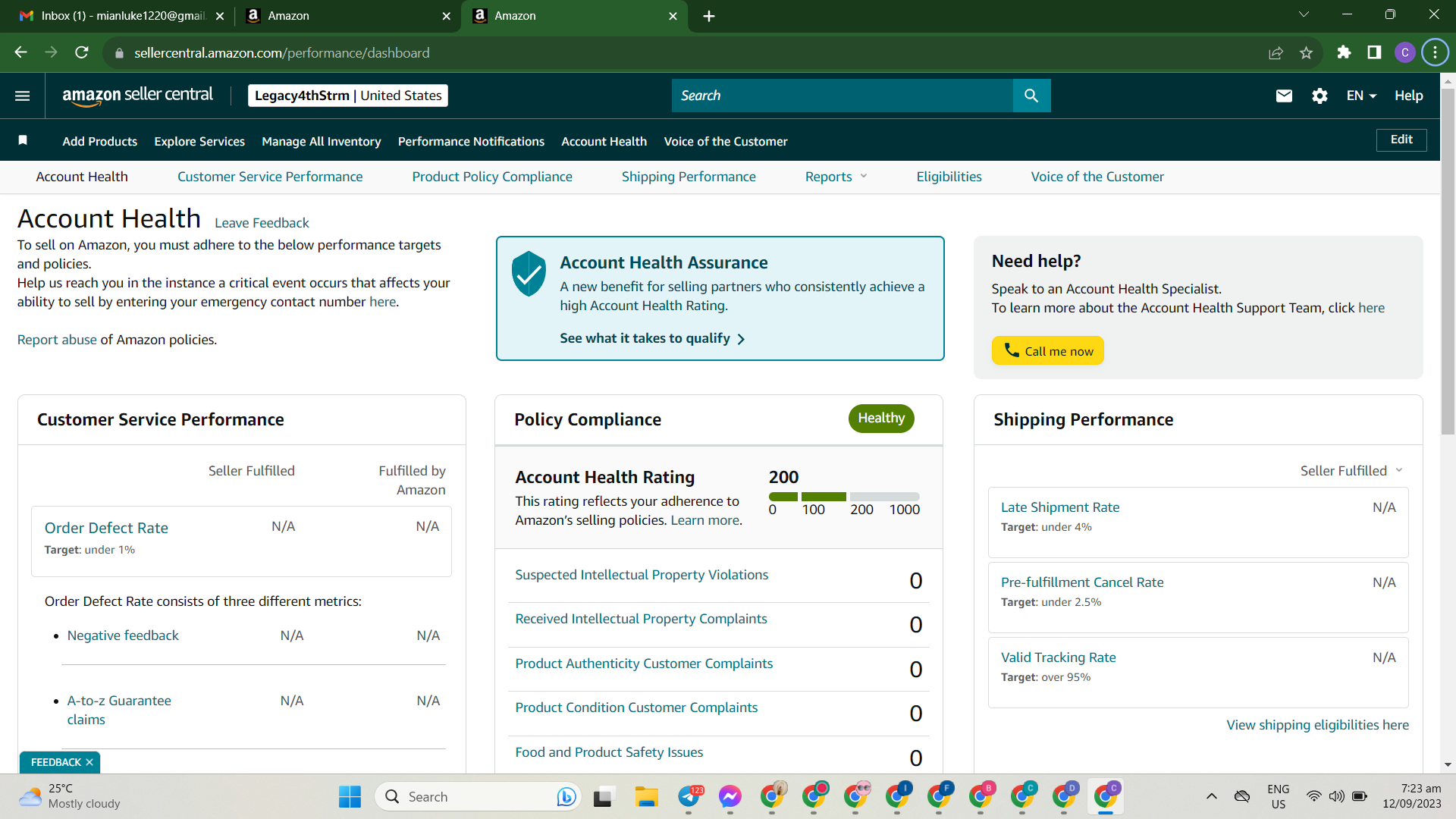Open the Seller Fulfilled shipping dropdown

pyautogui.click(x=1351, y=471)
